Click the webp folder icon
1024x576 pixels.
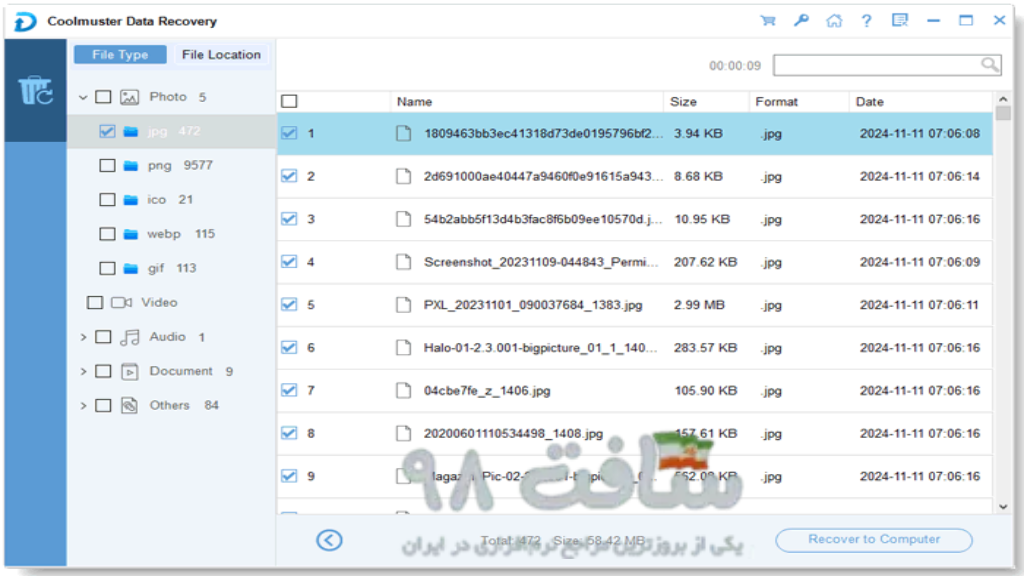point(131,234)
